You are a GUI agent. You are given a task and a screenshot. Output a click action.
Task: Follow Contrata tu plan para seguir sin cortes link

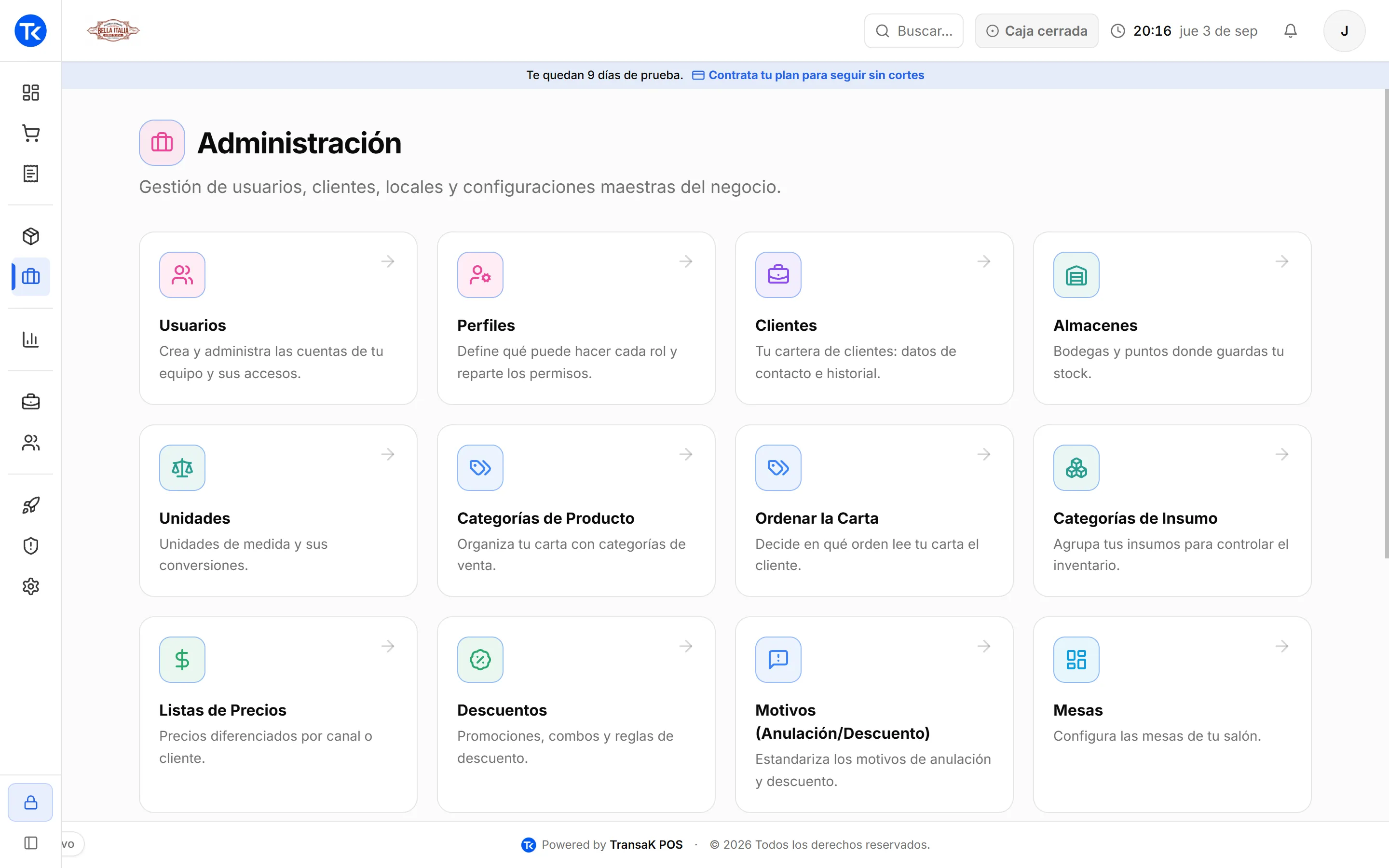[808, 75]
